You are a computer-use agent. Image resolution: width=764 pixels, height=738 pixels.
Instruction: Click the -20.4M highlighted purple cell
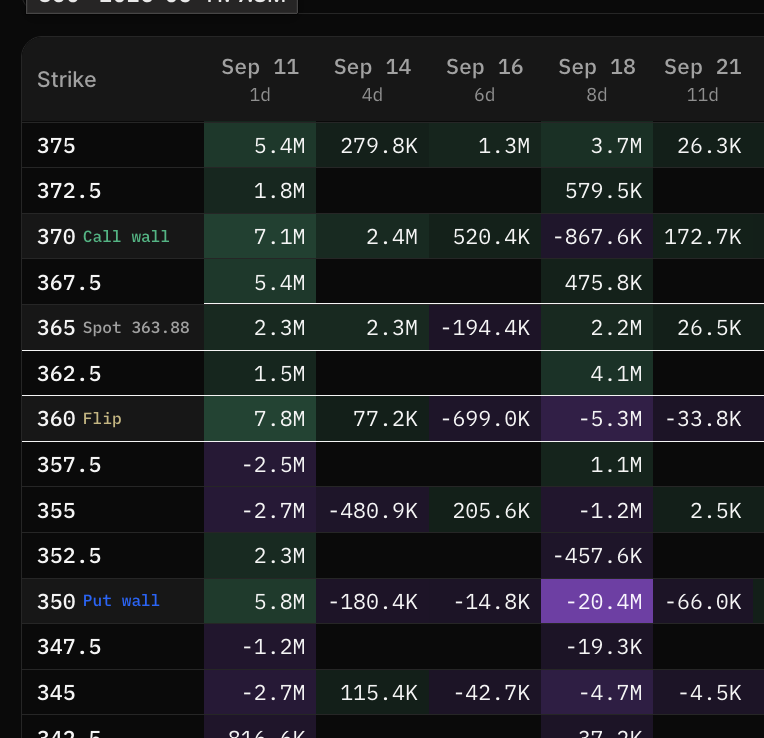pos(597,601)
